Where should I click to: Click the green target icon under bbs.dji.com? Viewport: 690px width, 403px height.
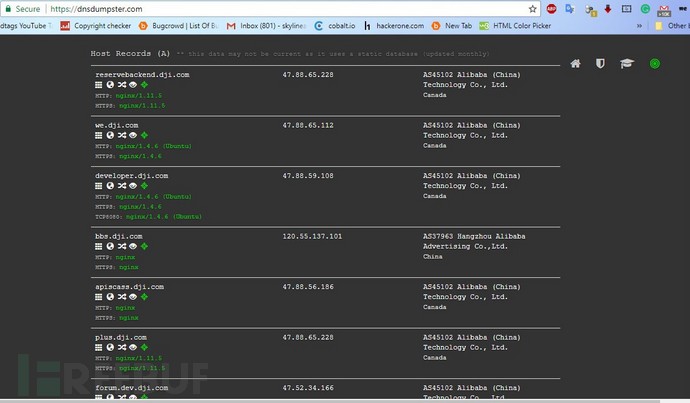[x=144, y=246]
